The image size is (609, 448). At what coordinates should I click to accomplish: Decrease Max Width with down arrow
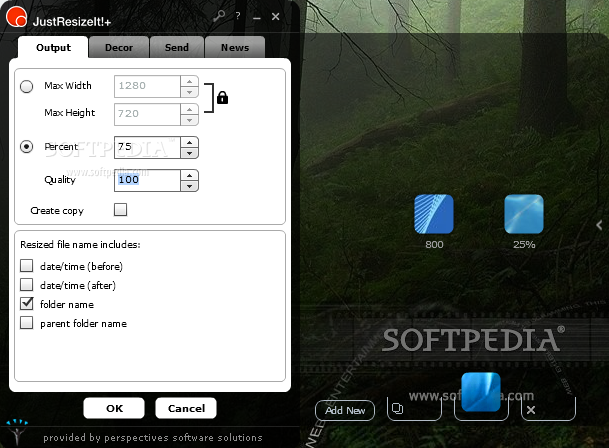[x=190, y=92]
